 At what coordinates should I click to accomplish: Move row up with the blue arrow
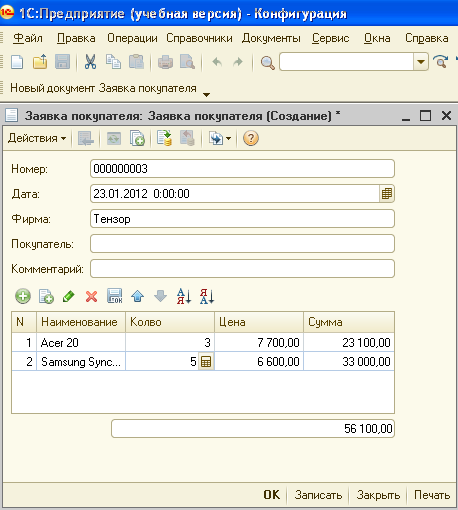click(x=137, y=296)
